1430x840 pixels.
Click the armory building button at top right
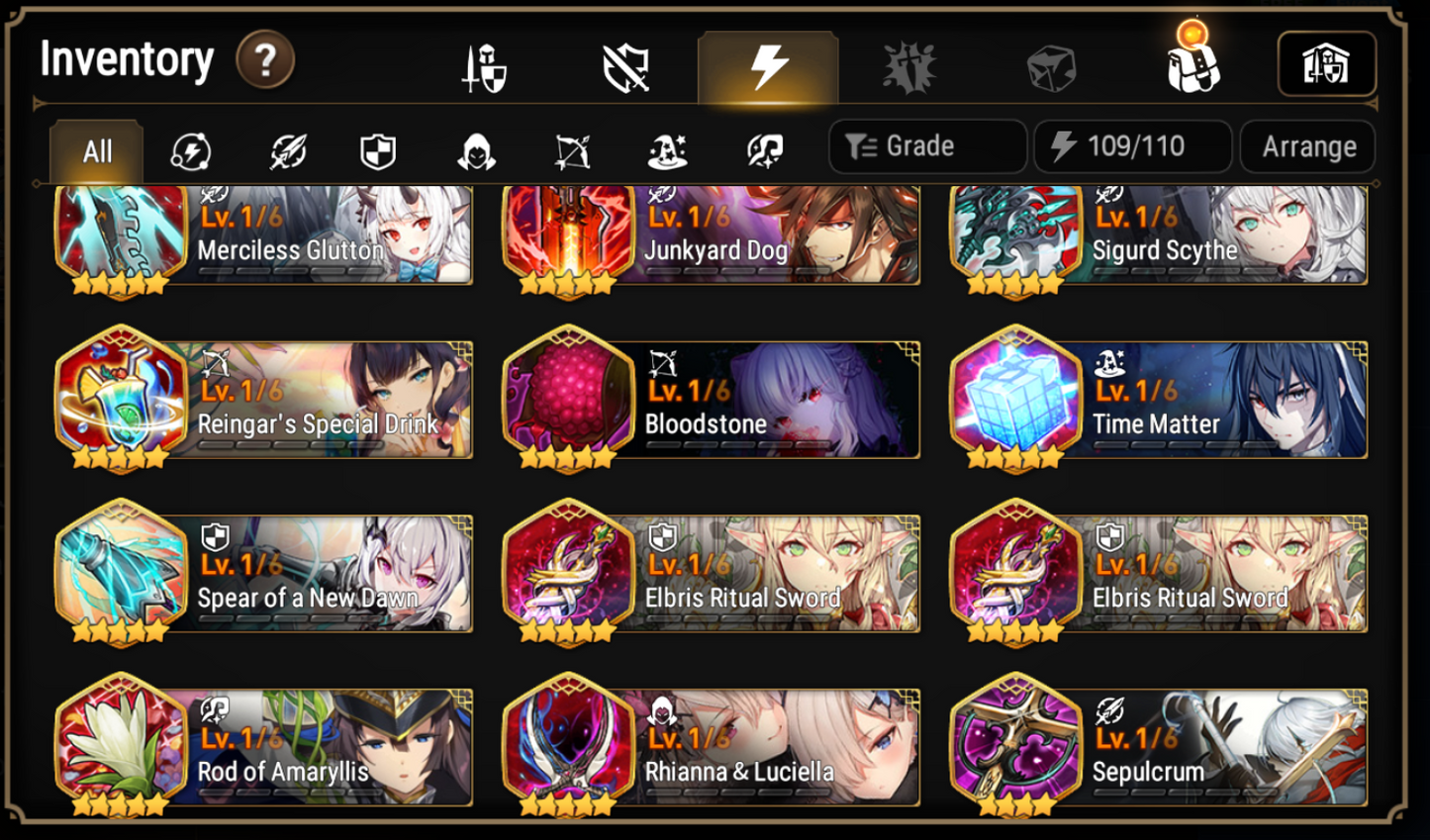(1326, 65)
